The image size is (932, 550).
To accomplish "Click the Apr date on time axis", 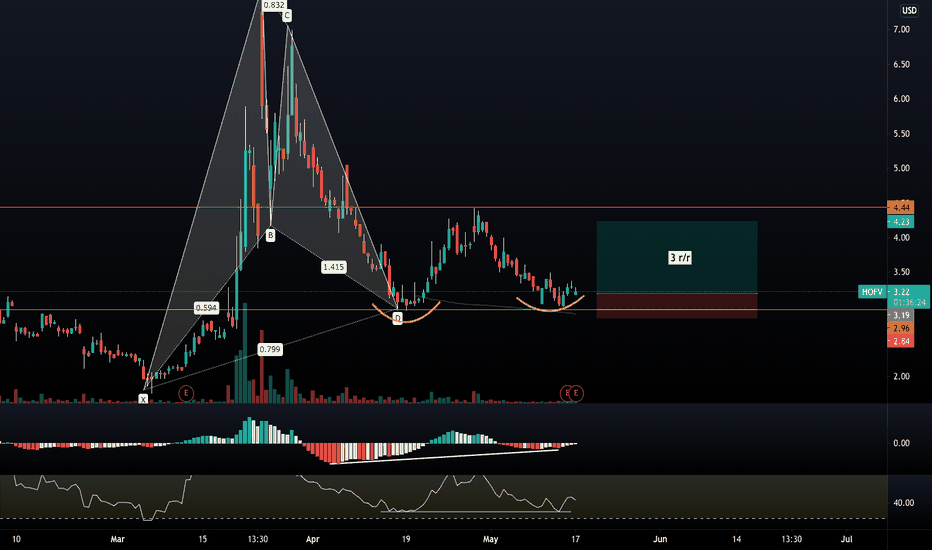I will tap(313, 539).
